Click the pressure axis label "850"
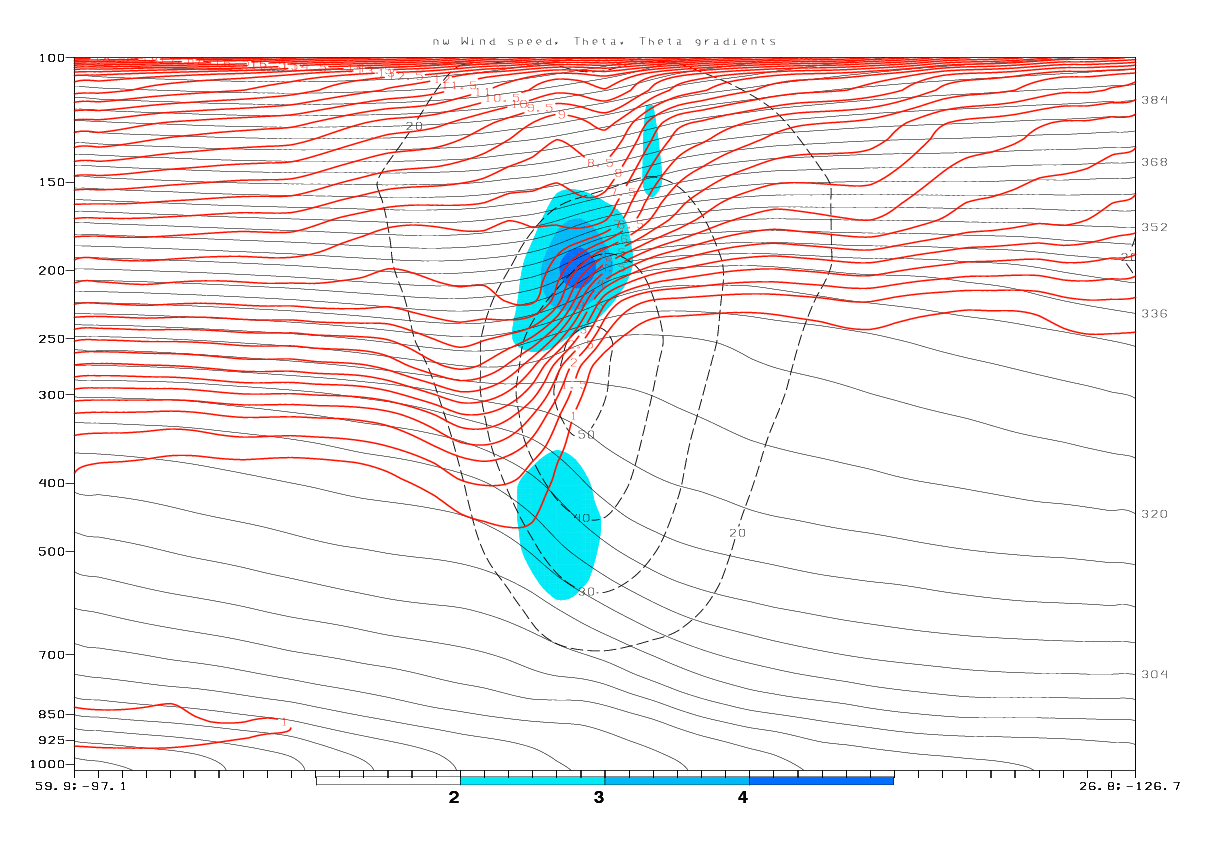 point(53,714)
